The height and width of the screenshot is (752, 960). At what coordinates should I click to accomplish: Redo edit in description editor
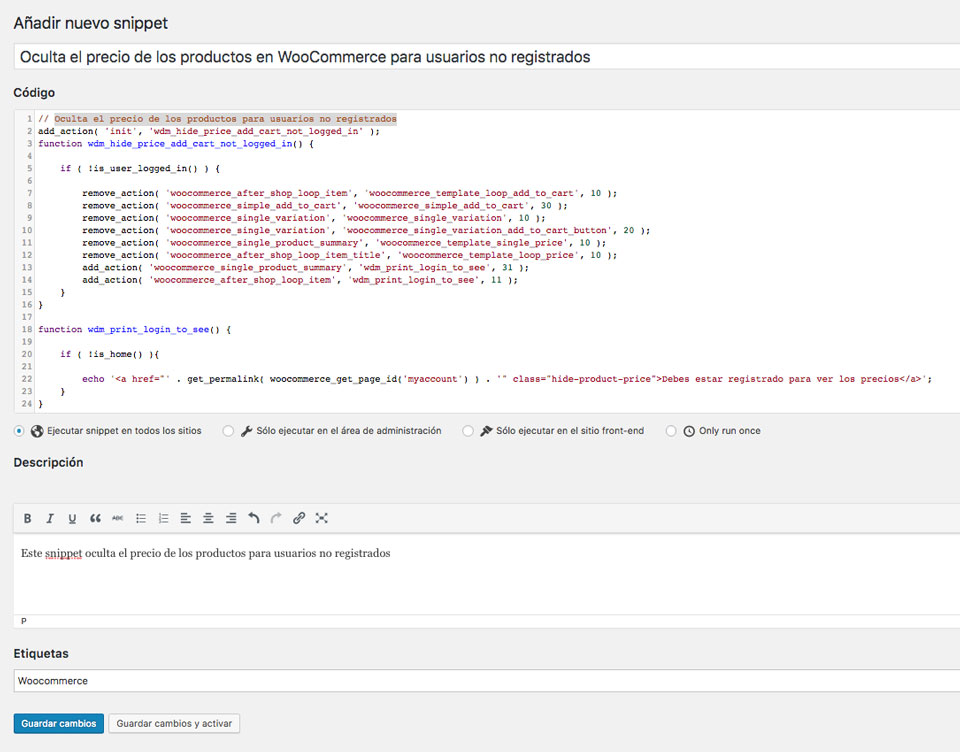(x=276, y=519)
